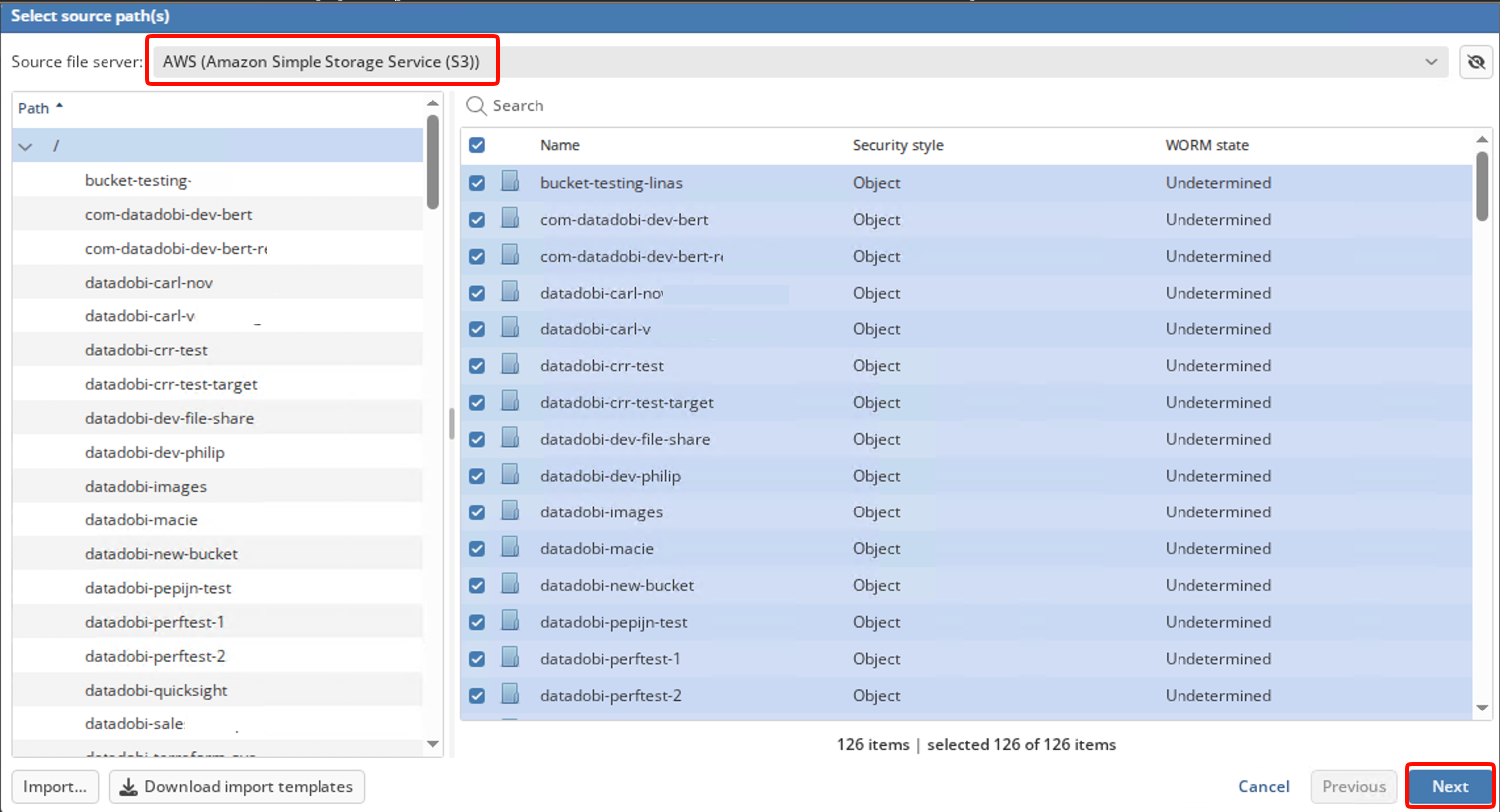
Task: Click the bucket icon for datadobi-crr-test-target
Action: click(510, 402)
